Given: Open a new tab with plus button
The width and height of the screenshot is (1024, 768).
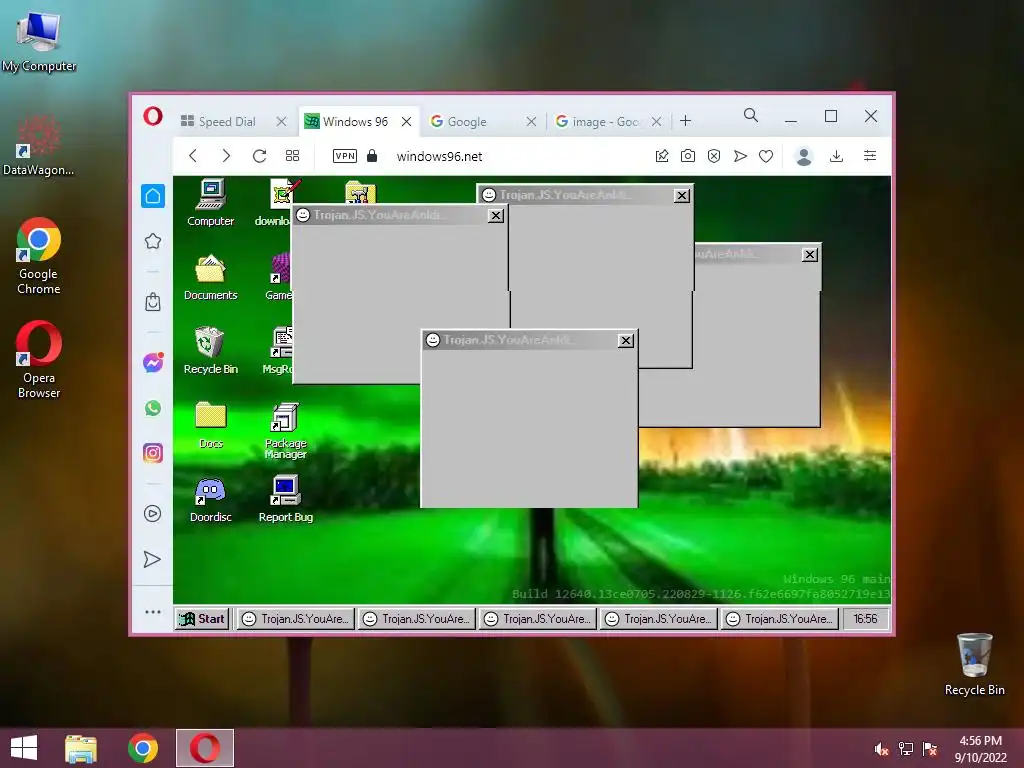Looking at the screenshot, I should (685, 121).
